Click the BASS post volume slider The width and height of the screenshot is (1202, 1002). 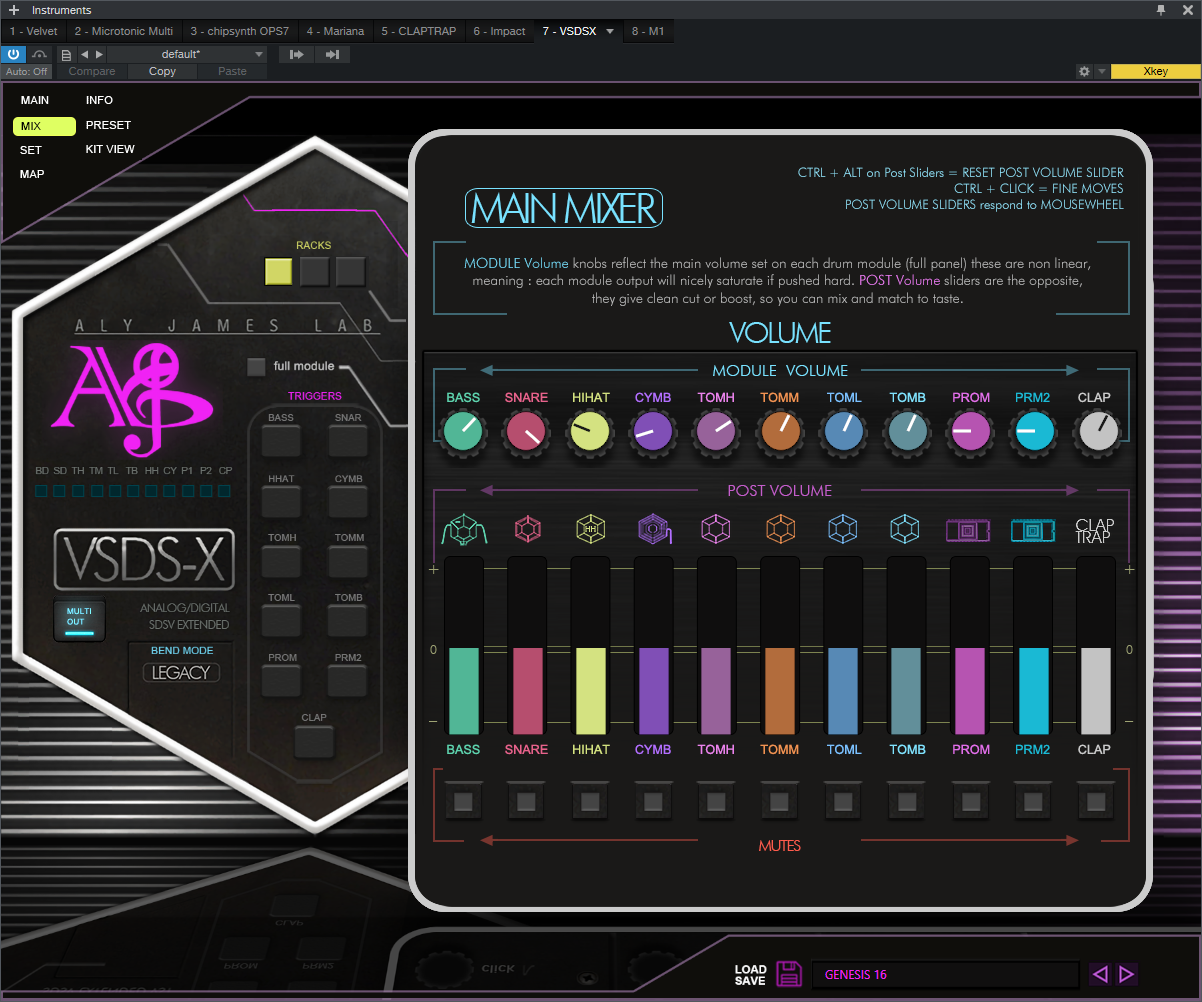coord(463,647)
